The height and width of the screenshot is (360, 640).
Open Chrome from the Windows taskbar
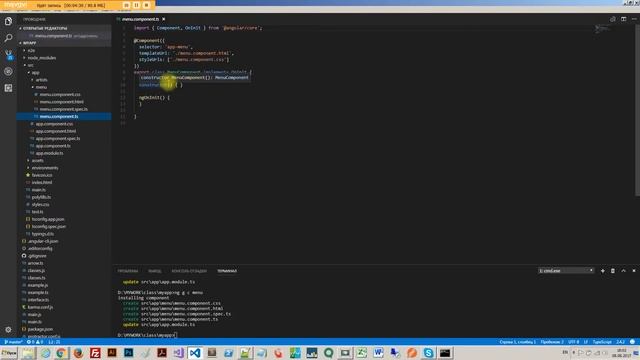[x=61, y=353]
